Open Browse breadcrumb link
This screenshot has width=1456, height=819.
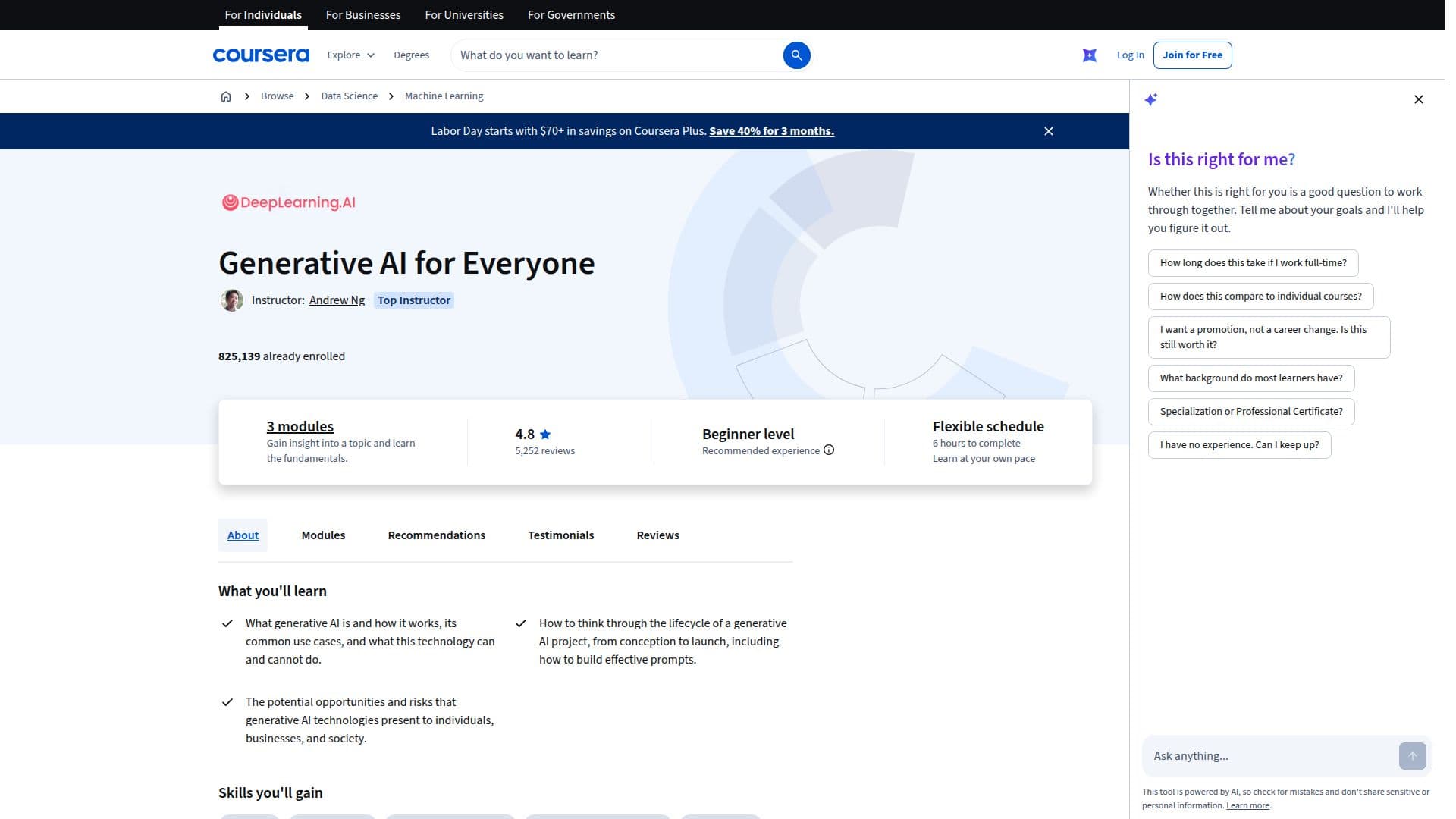coord(279,96)
